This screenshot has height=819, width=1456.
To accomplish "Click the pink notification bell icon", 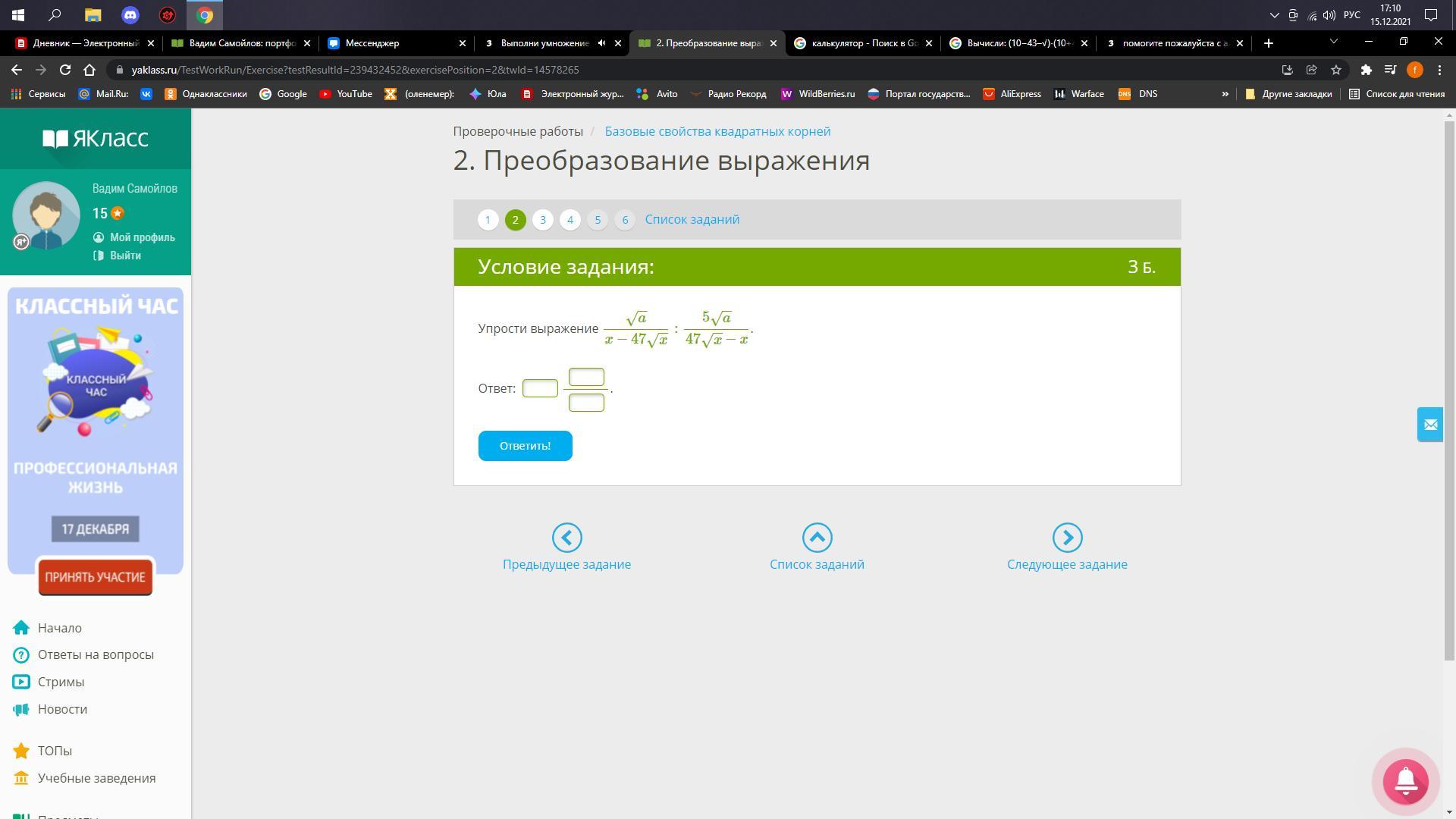I will pyautogui.click(x=1405, y=781).
